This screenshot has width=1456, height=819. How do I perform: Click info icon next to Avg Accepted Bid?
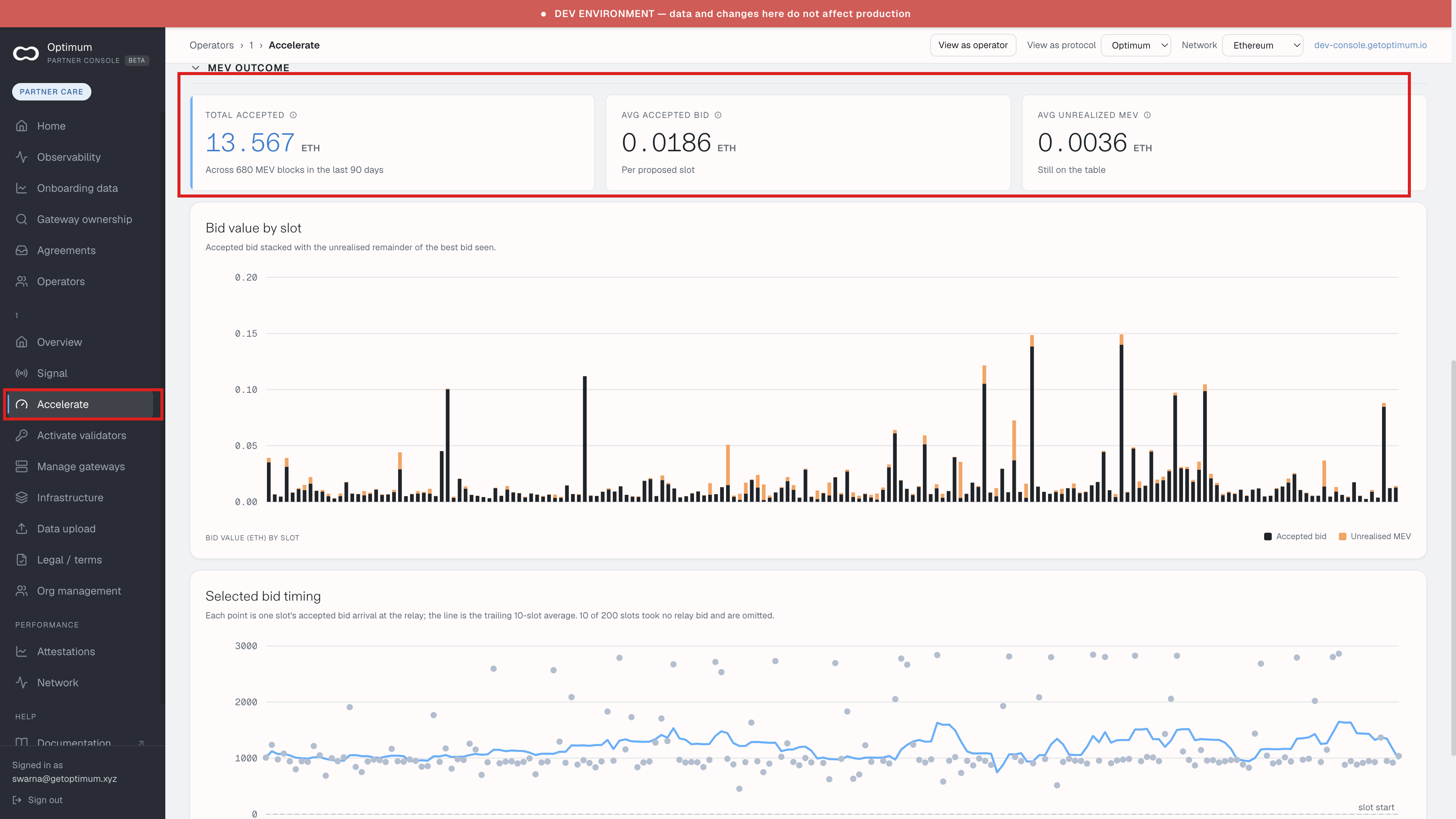tap(718, 115)
